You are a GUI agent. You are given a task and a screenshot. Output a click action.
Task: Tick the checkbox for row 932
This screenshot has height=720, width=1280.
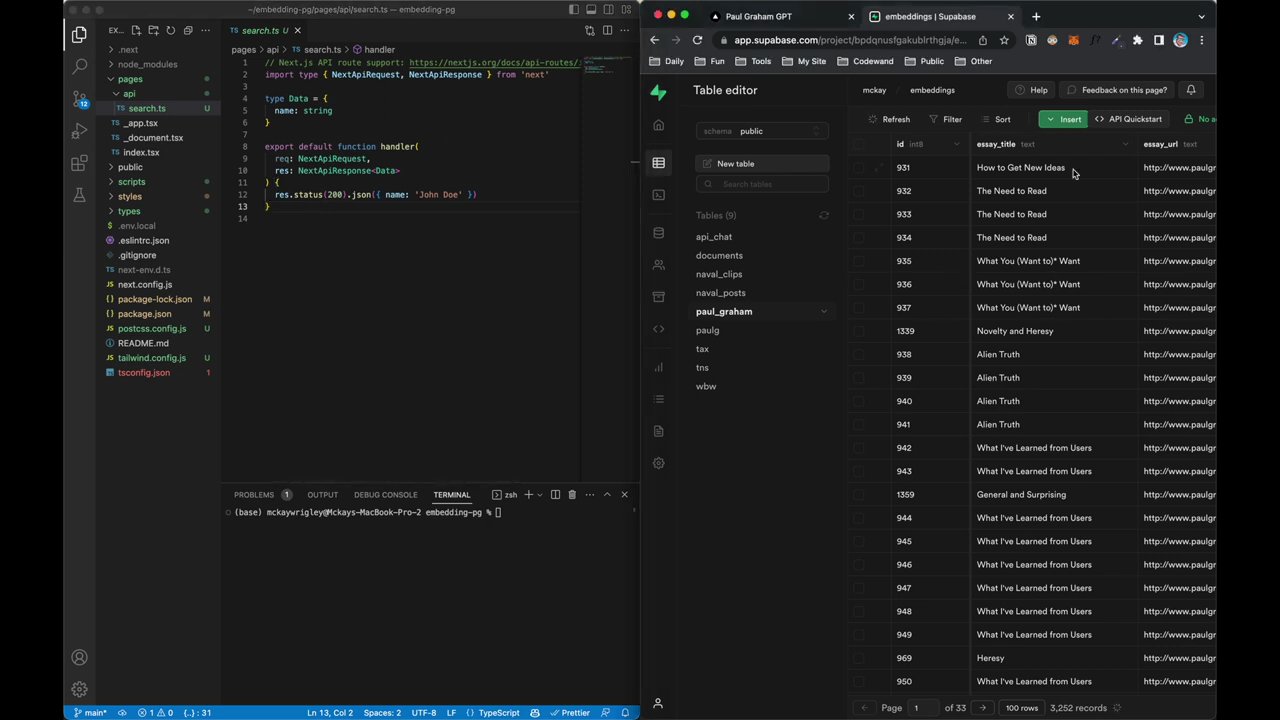pyautogui.click(x=859, y=191)
